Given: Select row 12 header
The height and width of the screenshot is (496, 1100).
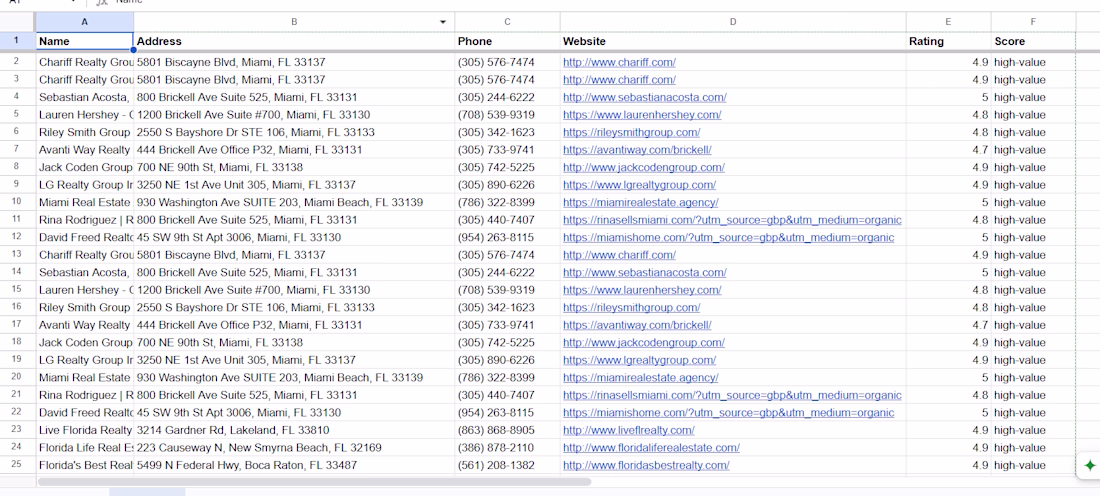Looking at the screenshot, I should tap(17, 238).
